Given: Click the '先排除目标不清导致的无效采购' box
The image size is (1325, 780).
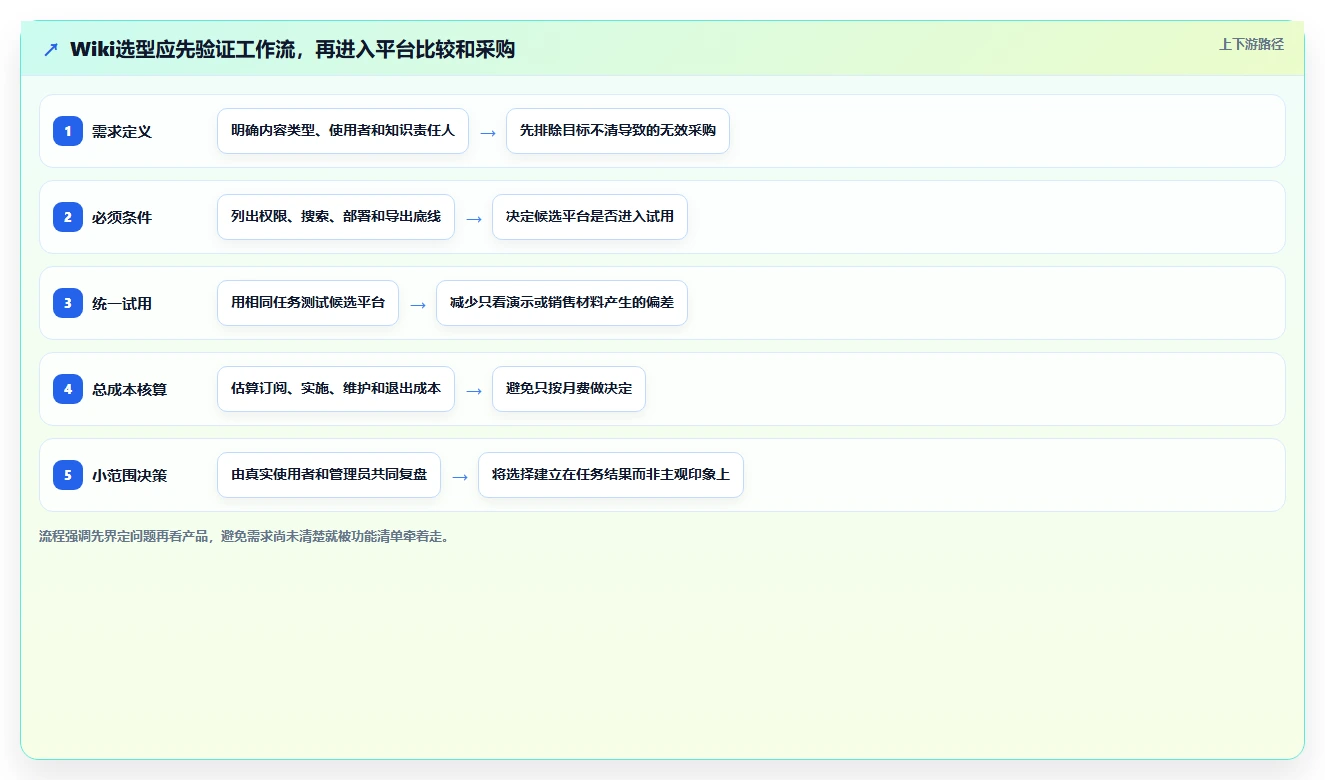Looking at the screenshot, I should (x=618, y=131).
